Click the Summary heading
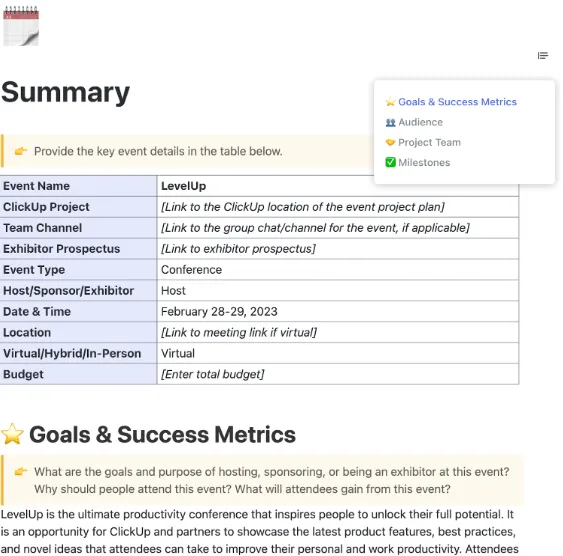563x556 pixels. point(65,92)
